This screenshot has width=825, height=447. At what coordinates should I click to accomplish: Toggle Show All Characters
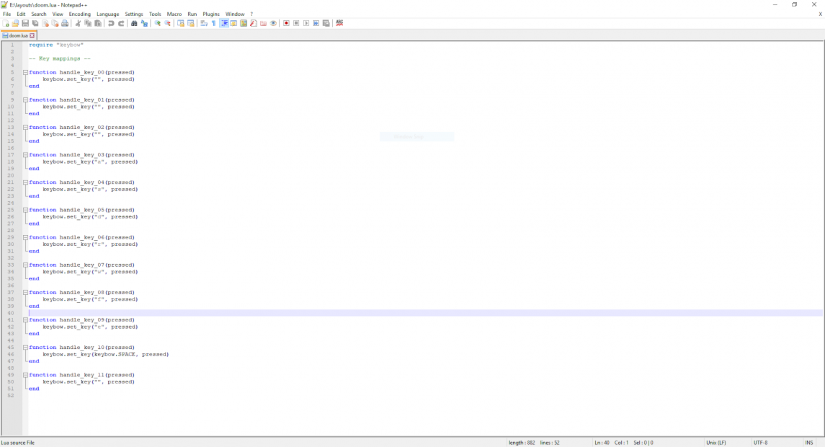213,23
